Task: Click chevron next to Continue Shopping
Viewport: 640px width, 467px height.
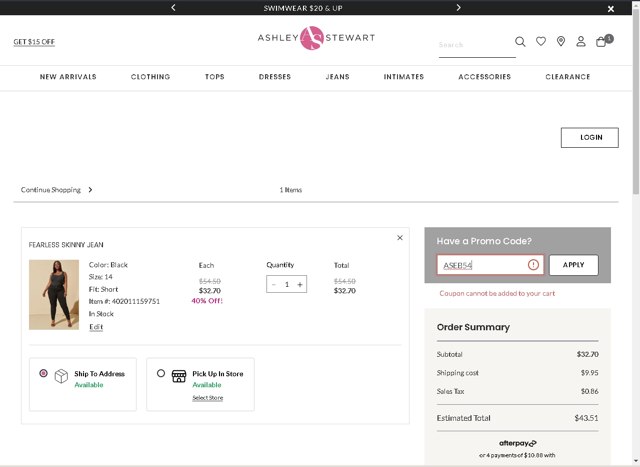Action: (90, 190)
